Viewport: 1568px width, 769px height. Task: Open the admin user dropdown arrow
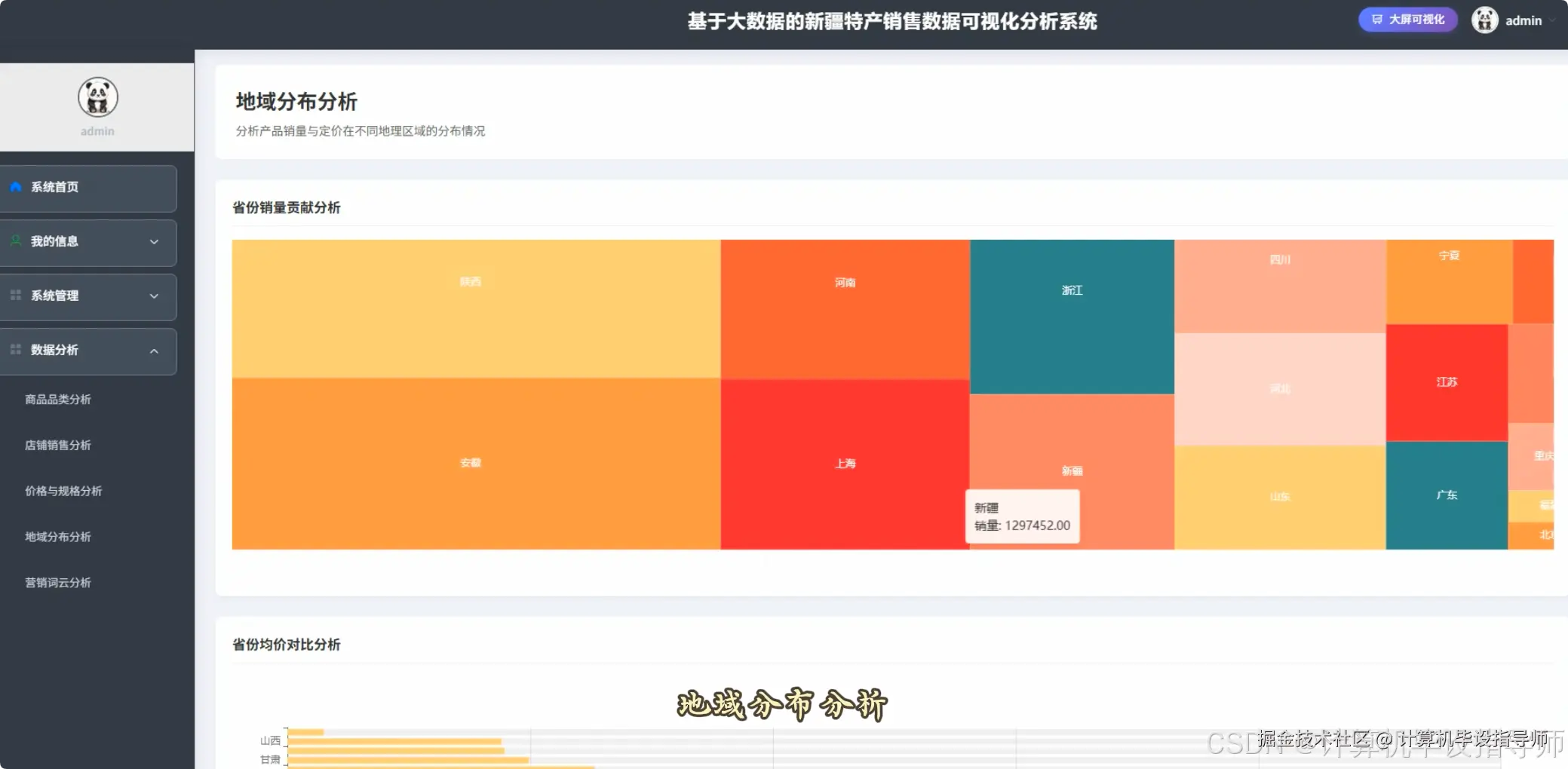1552,21
